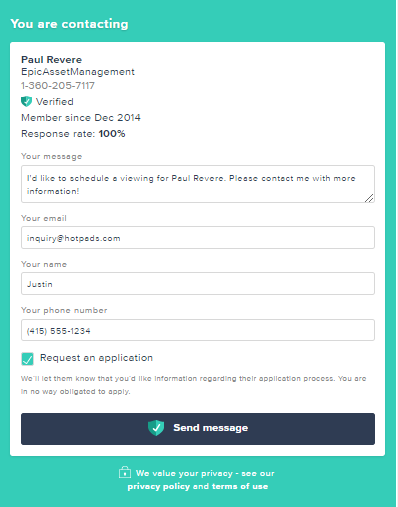The height and width of the screenshot is (507, 398).
Task: Click the green Verified shield icon
Action: click(26, 101)
